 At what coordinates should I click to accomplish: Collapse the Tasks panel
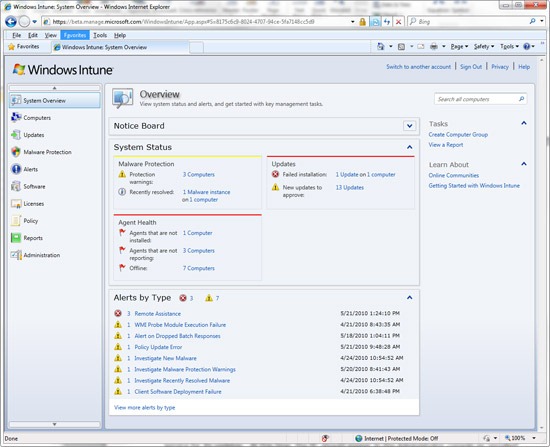(524, 123)
